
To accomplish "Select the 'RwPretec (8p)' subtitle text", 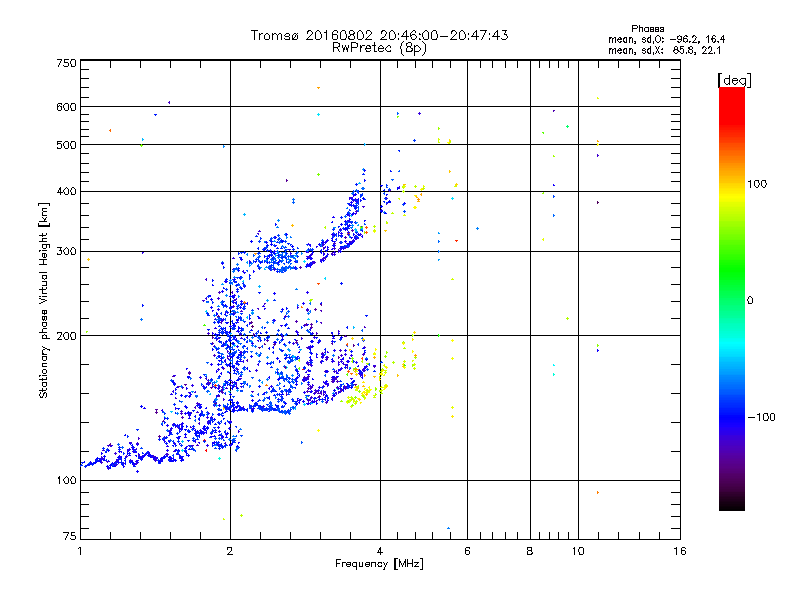I will 379,48.
